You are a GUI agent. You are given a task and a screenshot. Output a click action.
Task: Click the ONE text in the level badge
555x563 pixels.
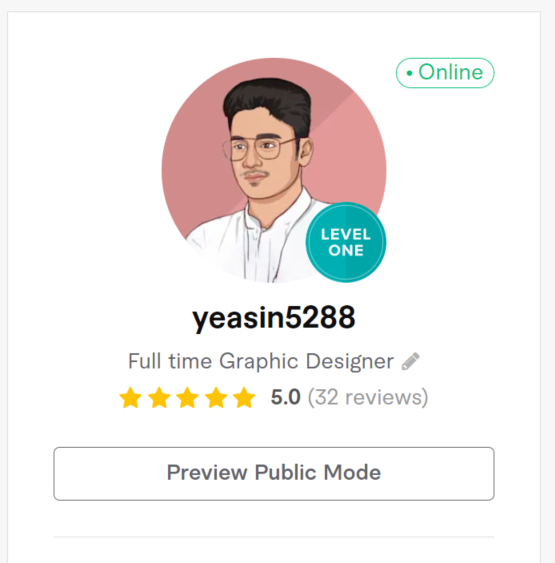coord(346,250)
